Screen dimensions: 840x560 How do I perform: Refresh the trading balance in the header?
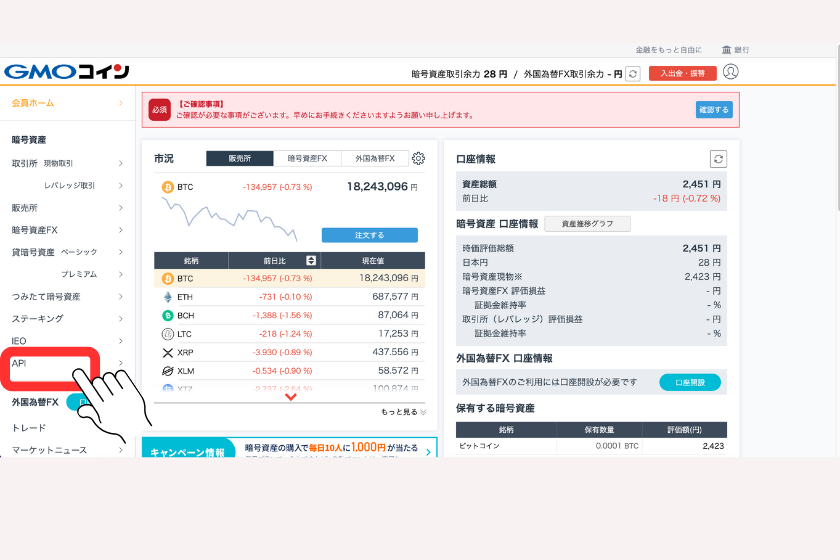coord(632,73)
